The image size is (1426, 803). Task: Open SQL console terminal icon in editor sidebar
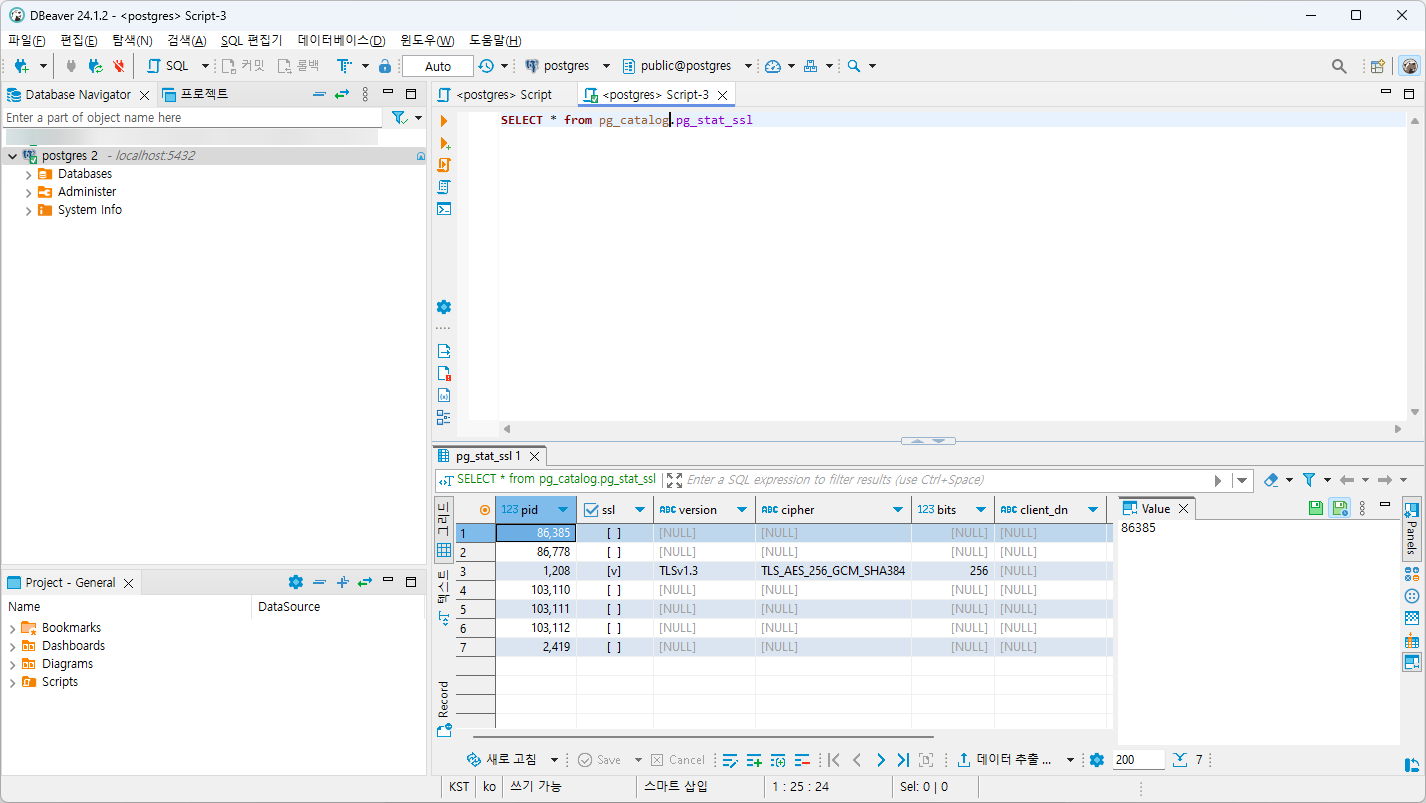click(x=444, y=209)
